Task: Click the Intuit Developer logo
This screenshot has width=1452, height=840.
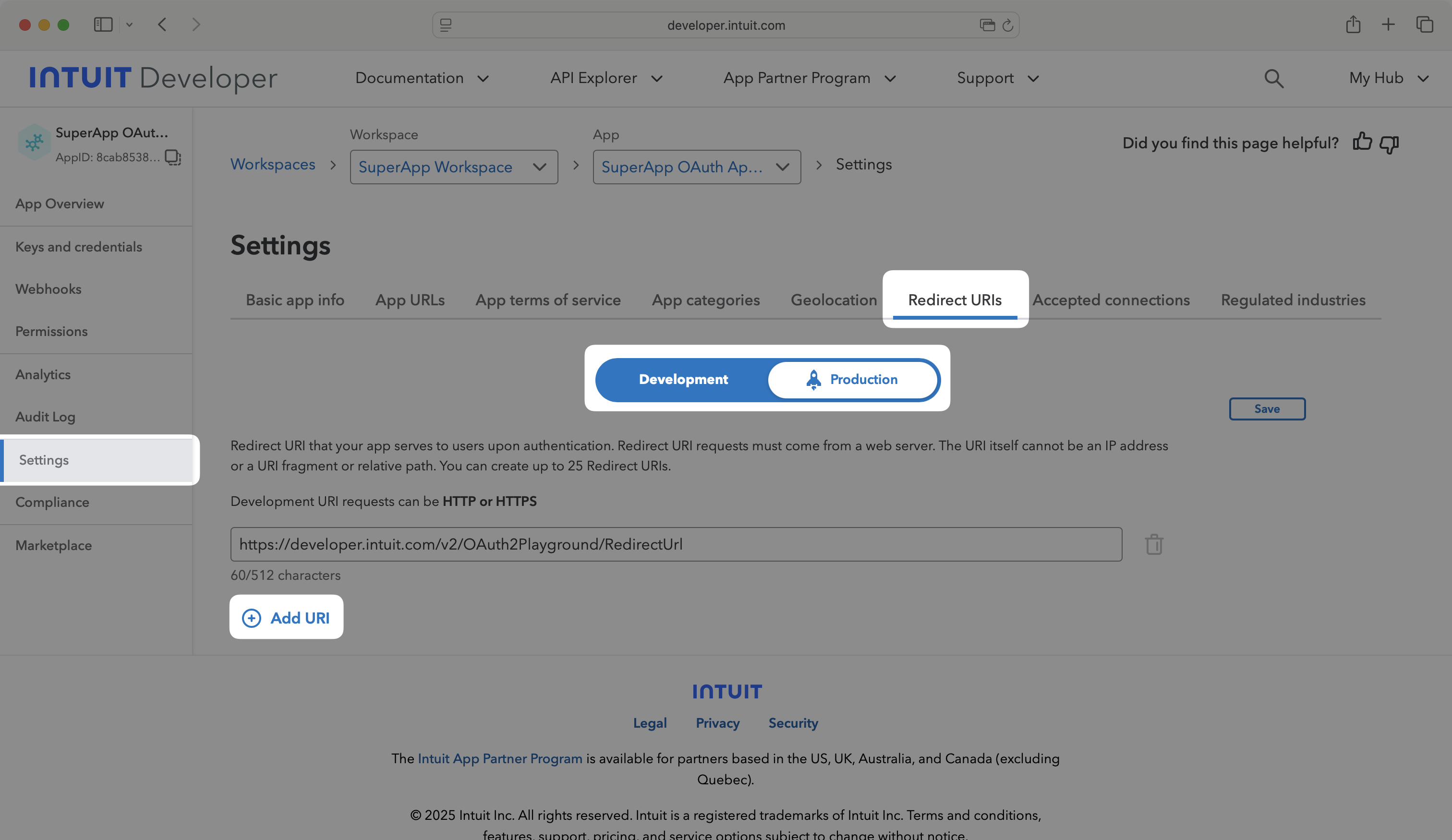Action: tap(153, 78)
